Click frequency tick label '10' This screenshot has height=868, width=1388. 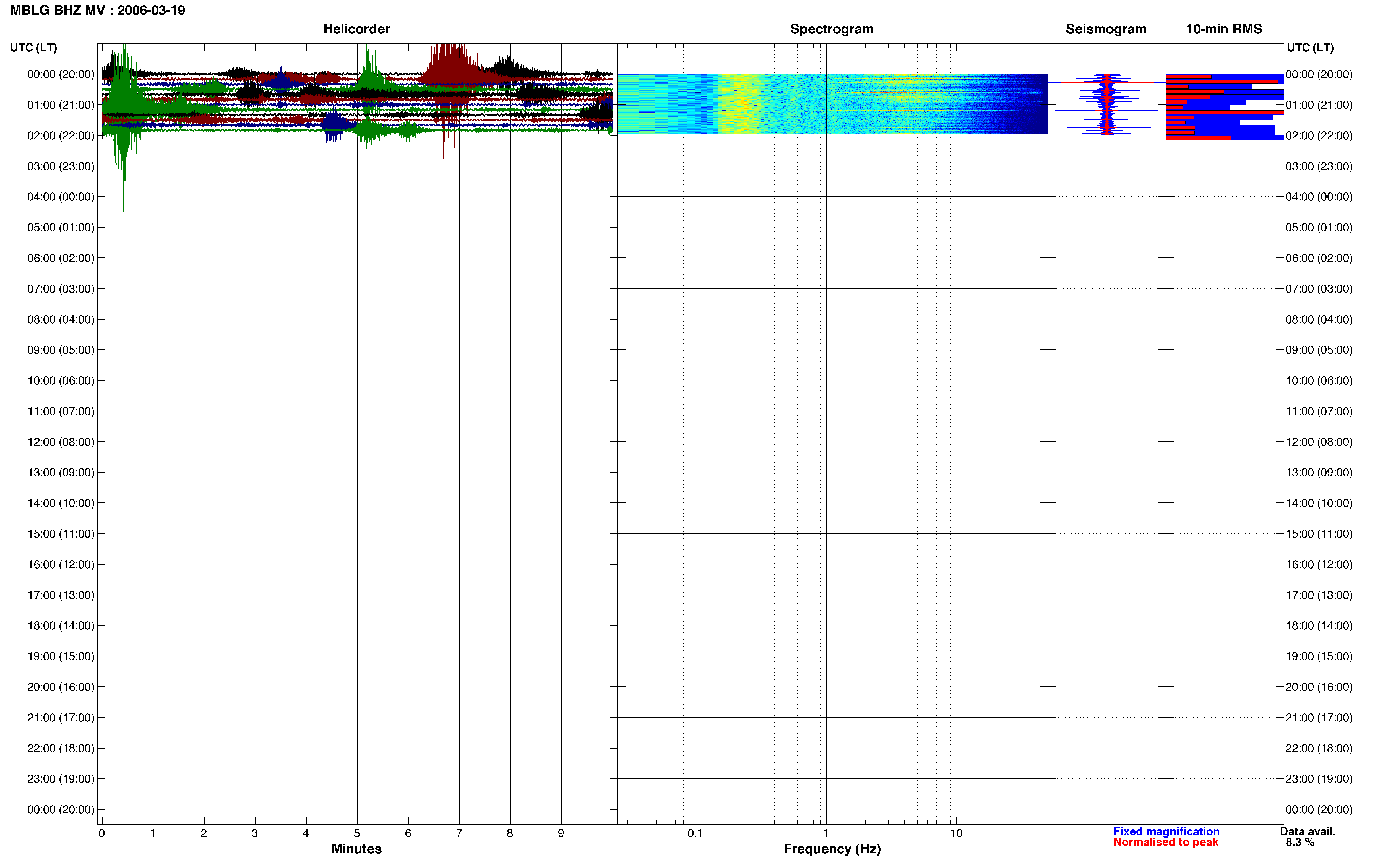point(956,833)
